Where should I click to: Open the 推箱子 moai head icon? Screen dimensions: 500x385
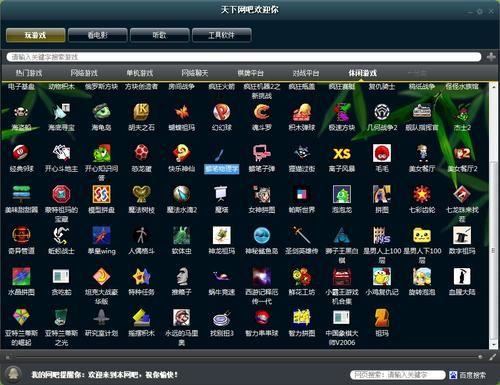182,276
